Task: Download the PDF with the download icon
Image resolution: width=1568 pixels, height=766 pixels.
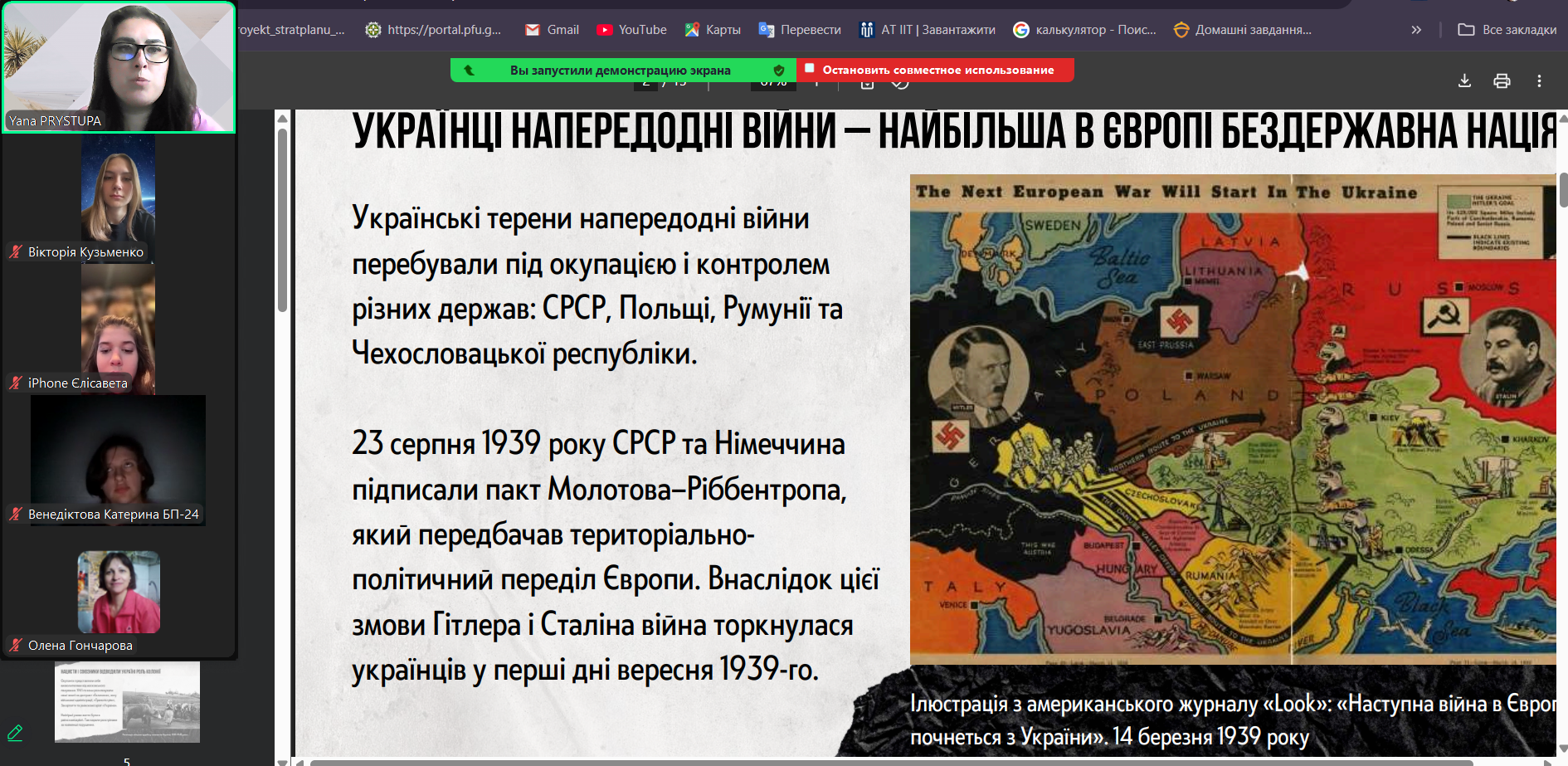Action: 1464,81
